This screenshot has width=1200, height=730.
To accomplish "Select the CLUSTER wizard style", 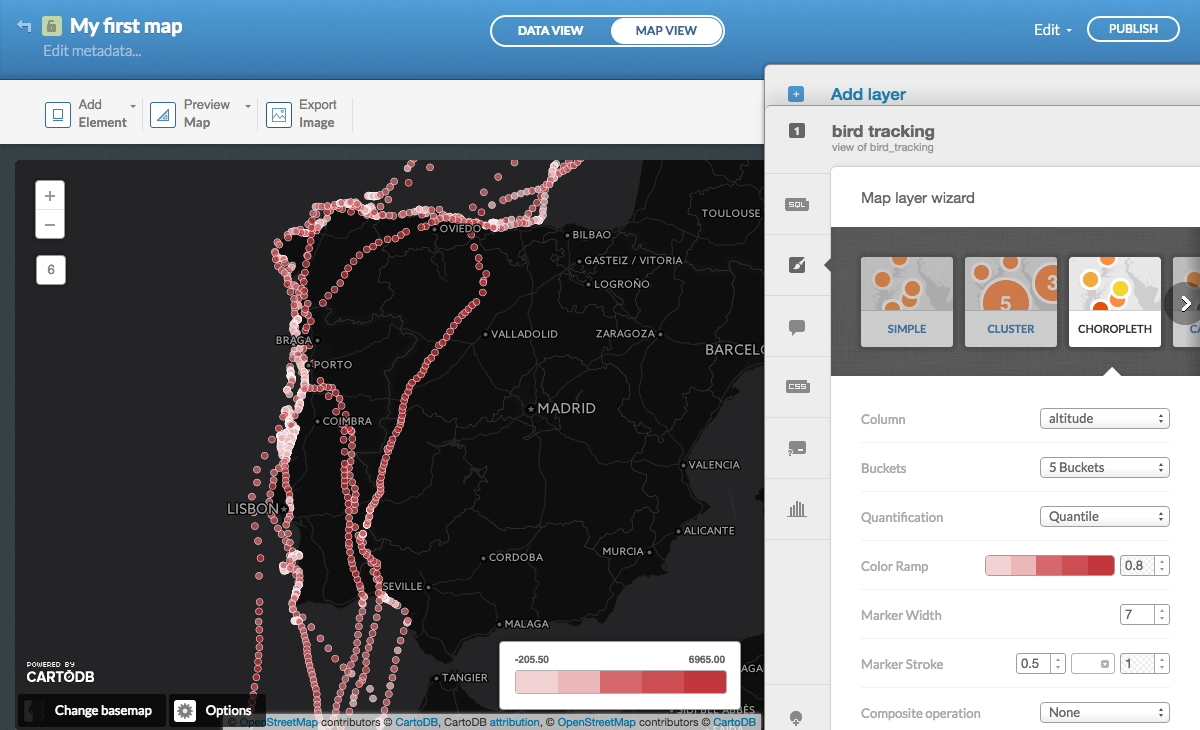I will click(x=1010, y=300).
